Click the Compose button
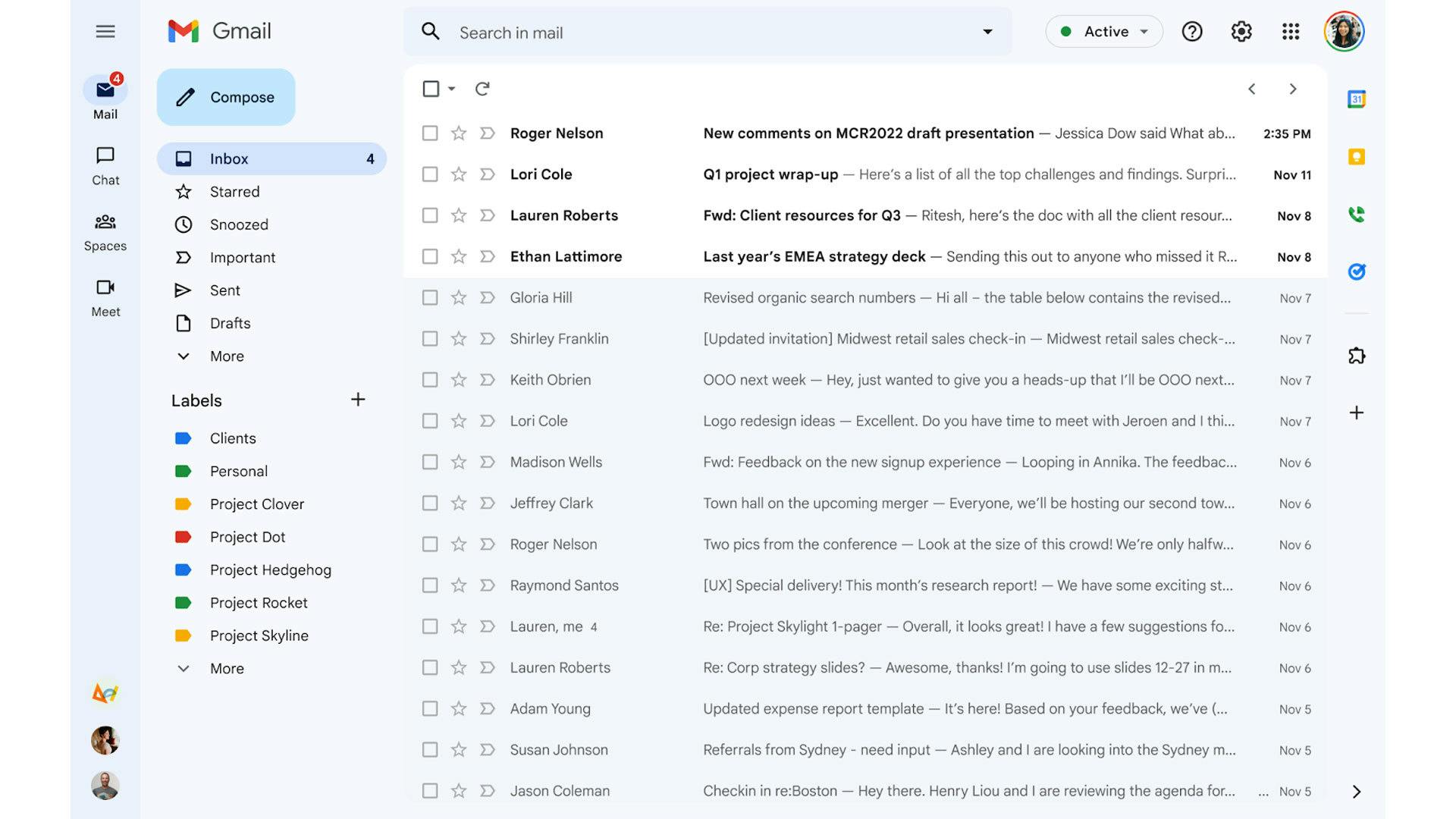1456x819 pixels. 226,97
